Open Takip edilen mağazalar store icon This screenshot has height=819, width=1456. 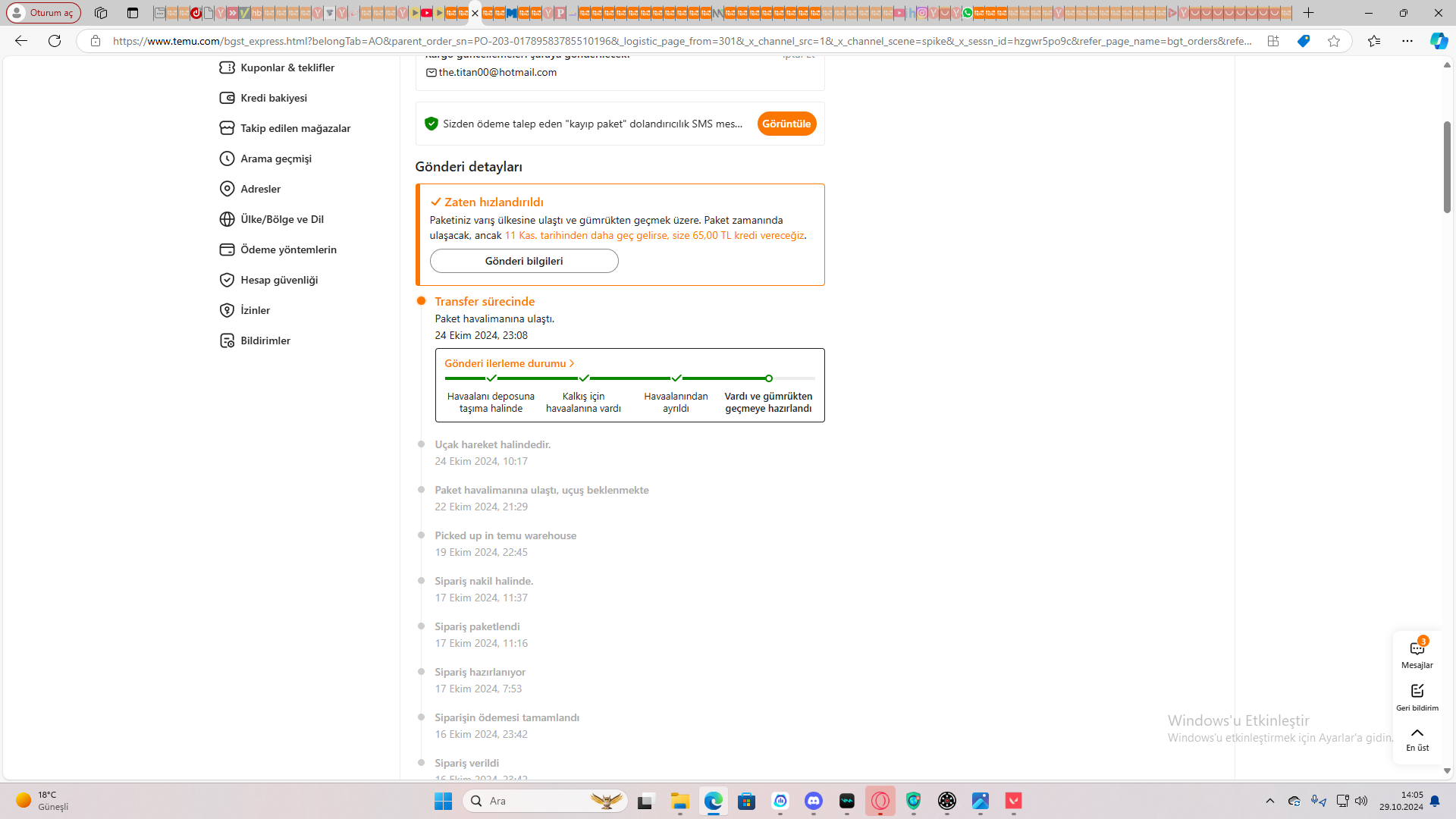click(227, 128)
